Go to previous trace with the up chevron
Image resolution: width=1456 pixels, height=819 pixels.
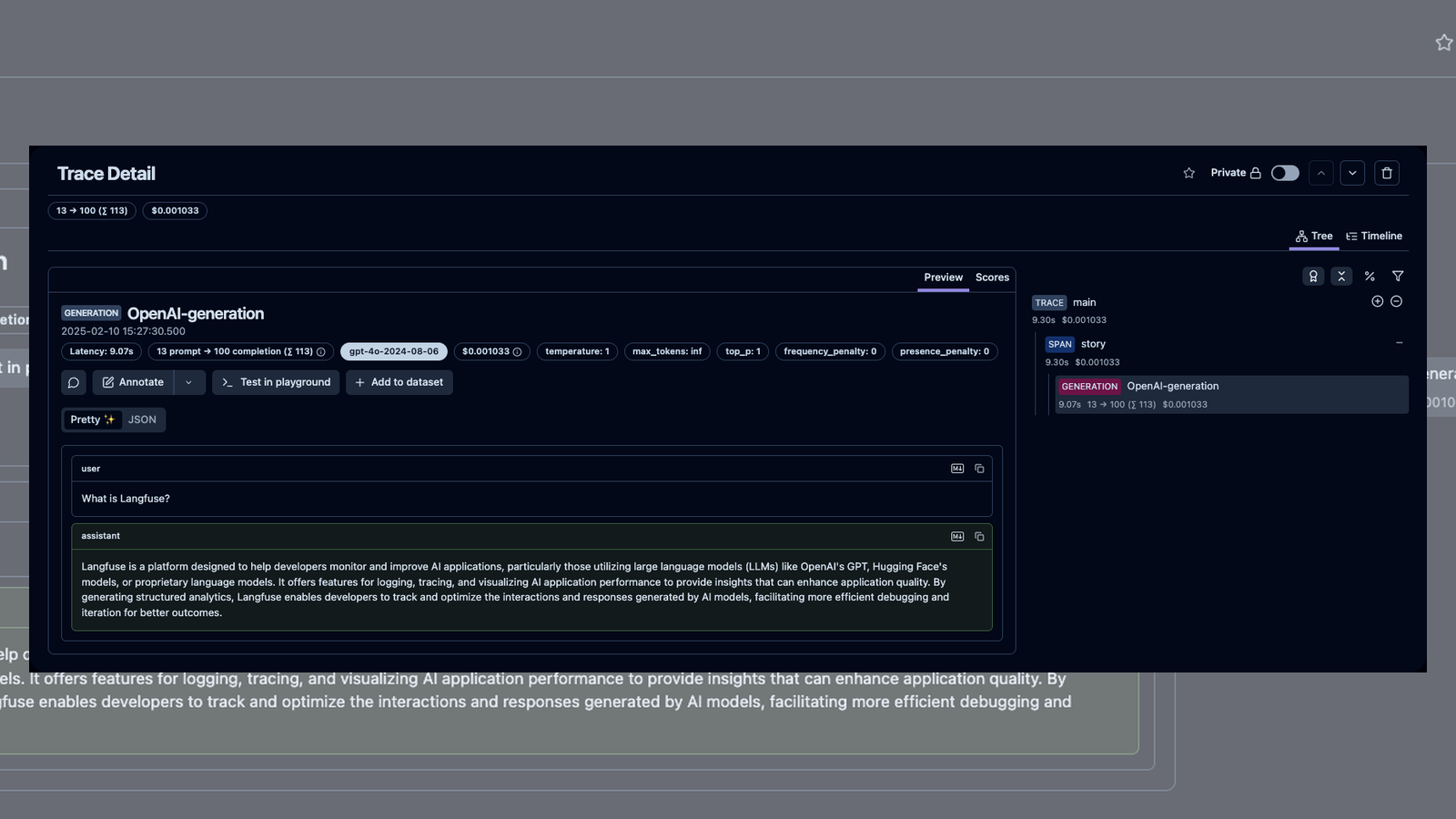[1321, 173]
